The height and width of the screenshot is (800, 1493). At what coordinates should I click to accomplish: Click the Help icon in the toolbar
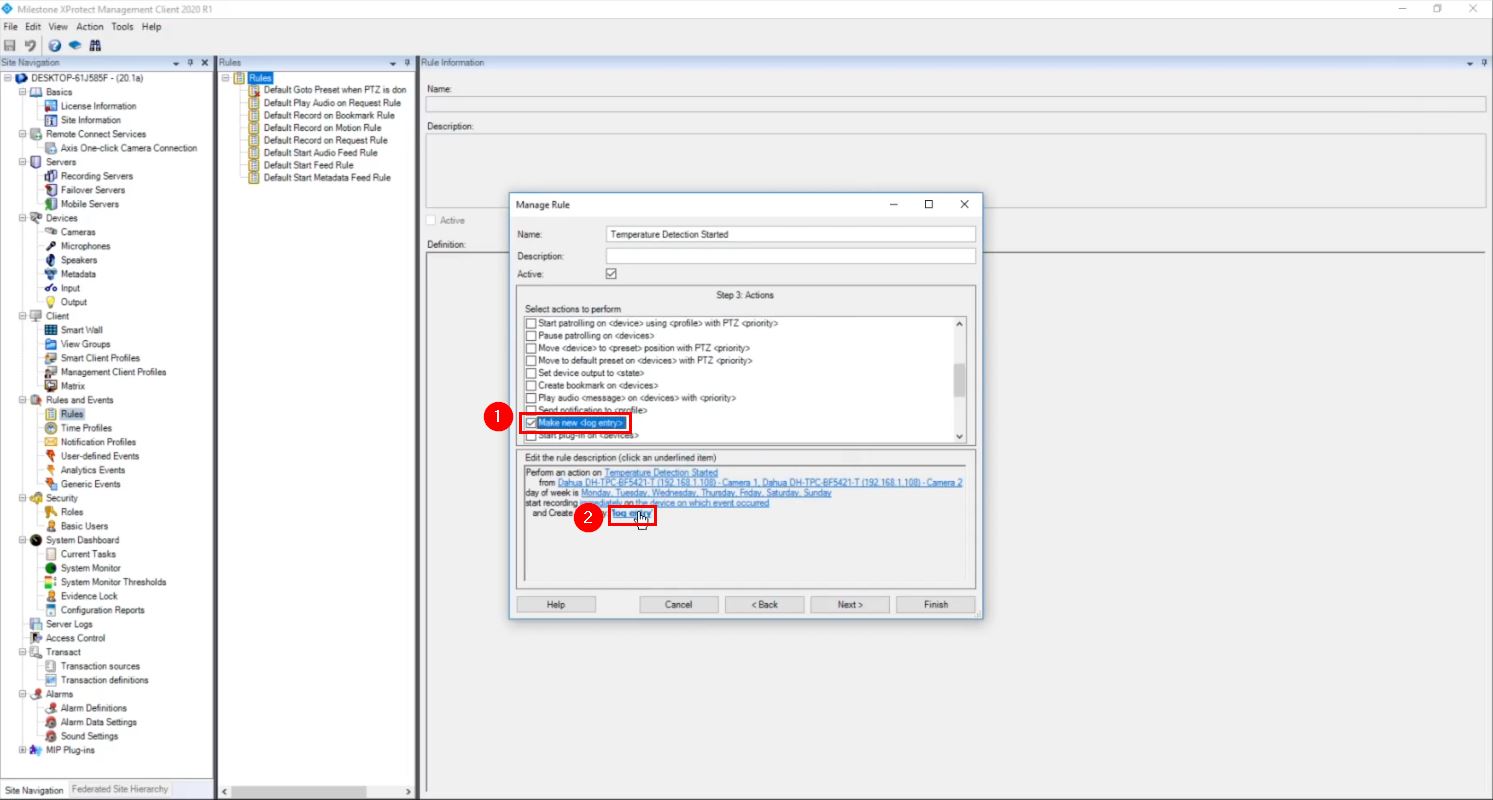[55, 46]
